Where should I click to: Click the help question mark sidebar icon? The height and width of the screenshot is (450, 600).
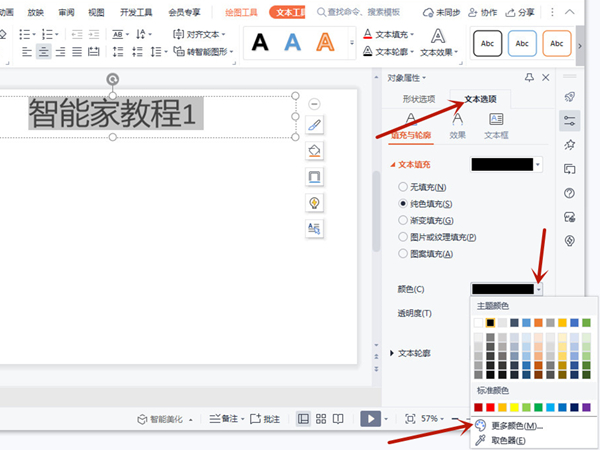pos(570,193)
